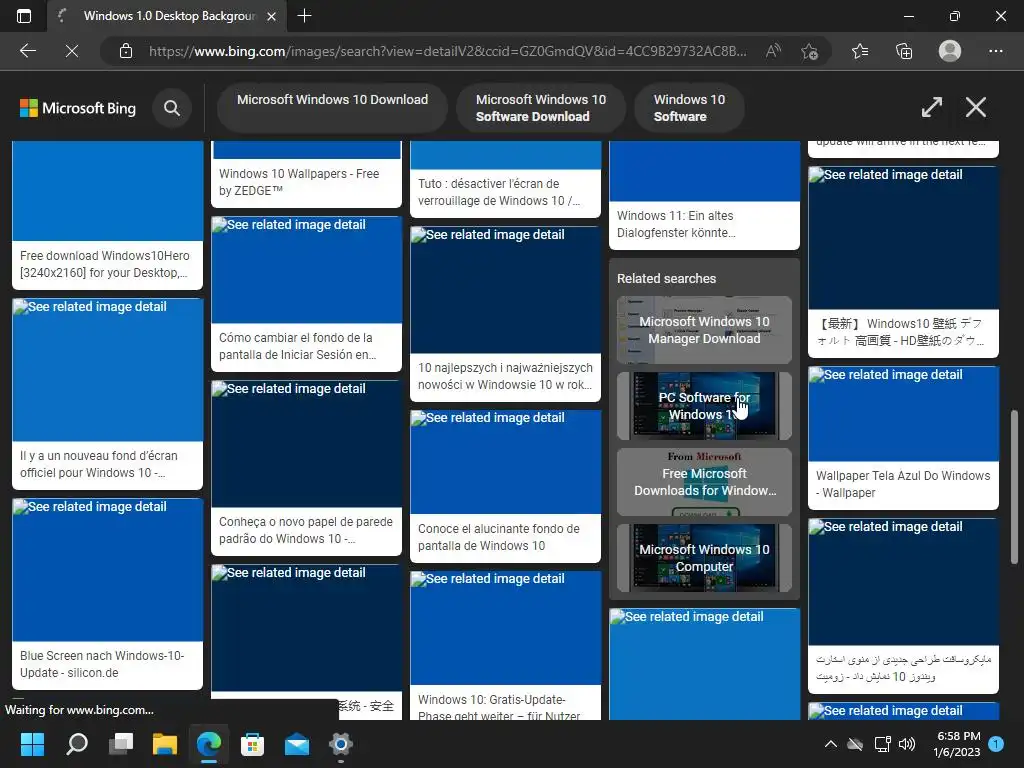Open taskbar Search

(76, 743)
